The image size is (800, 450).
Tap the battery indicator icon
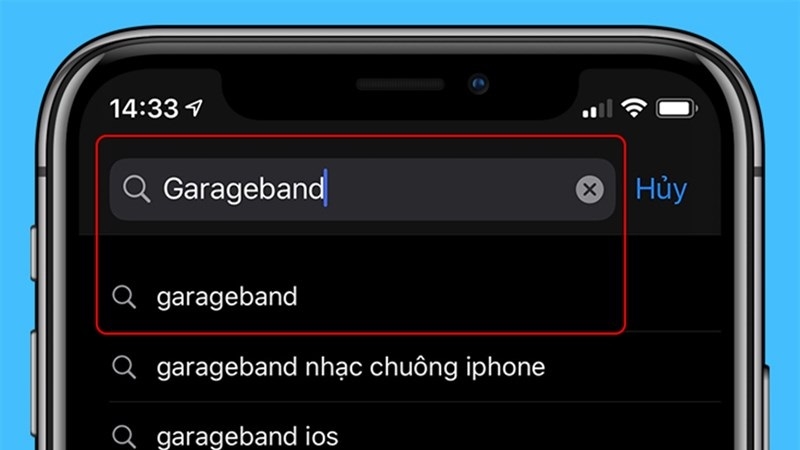[677, 108]
